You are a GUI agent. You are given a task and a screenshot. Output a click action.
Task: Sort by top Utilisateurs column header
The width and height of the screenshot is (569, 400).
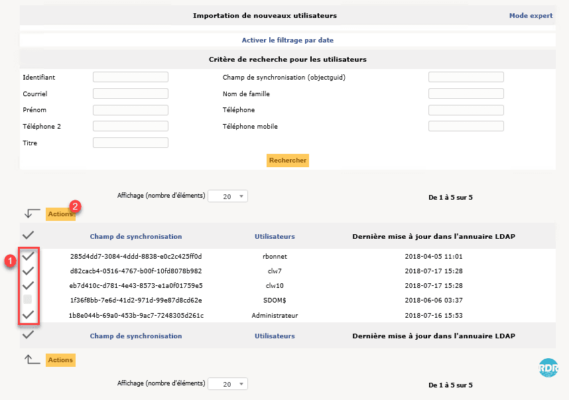(x=275, y=237)
